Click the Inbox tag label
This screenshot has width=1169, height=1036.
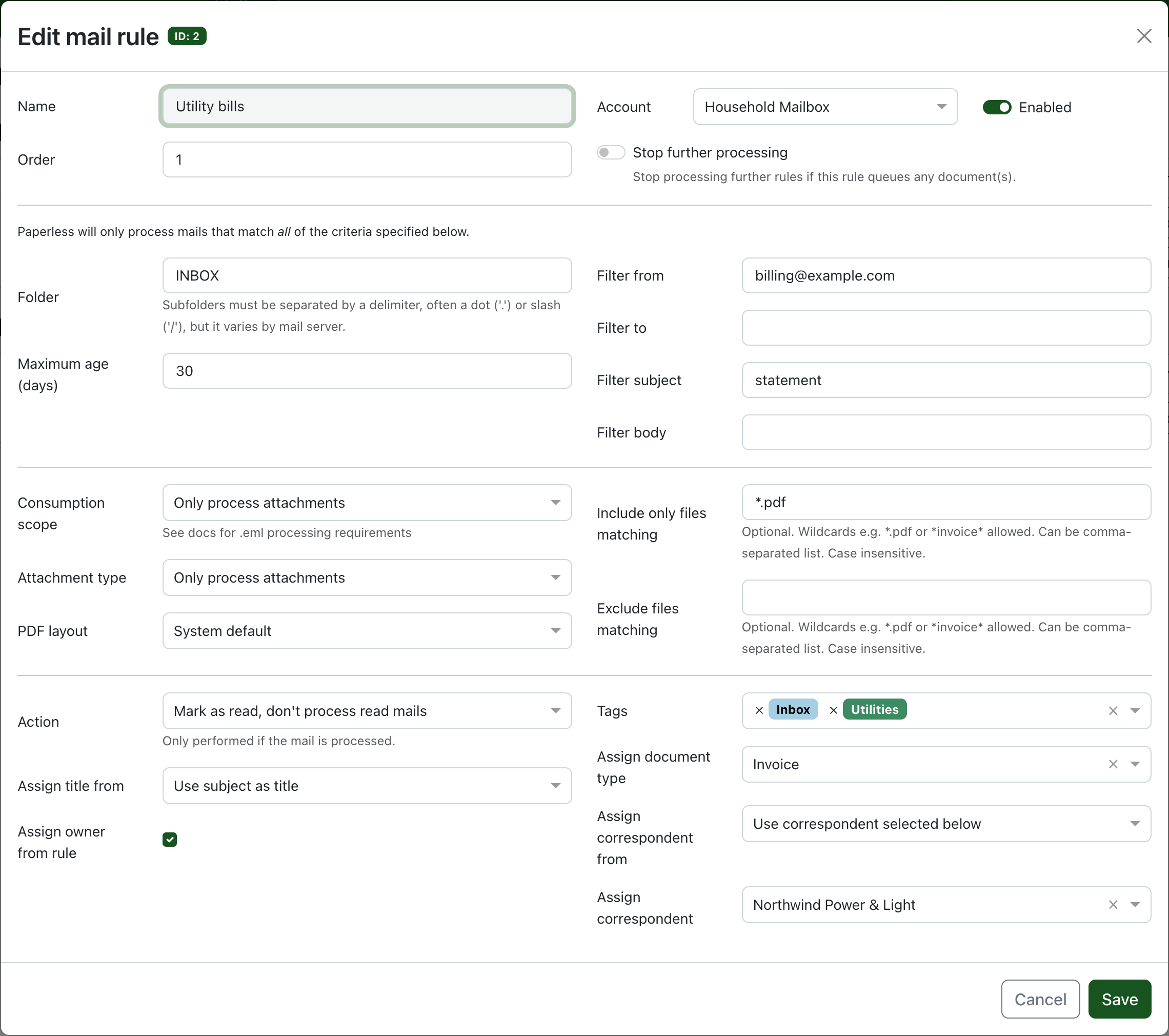coord(793,709)
